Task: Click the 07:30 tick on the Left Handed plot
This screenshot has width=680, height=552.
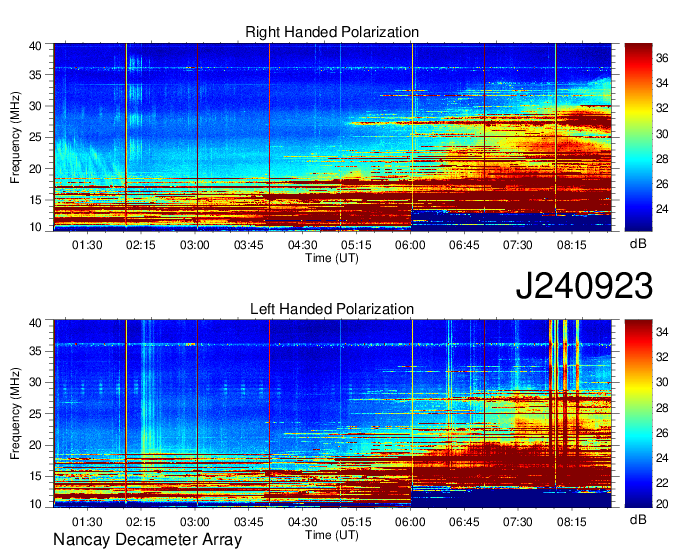Action: [517, 521]
